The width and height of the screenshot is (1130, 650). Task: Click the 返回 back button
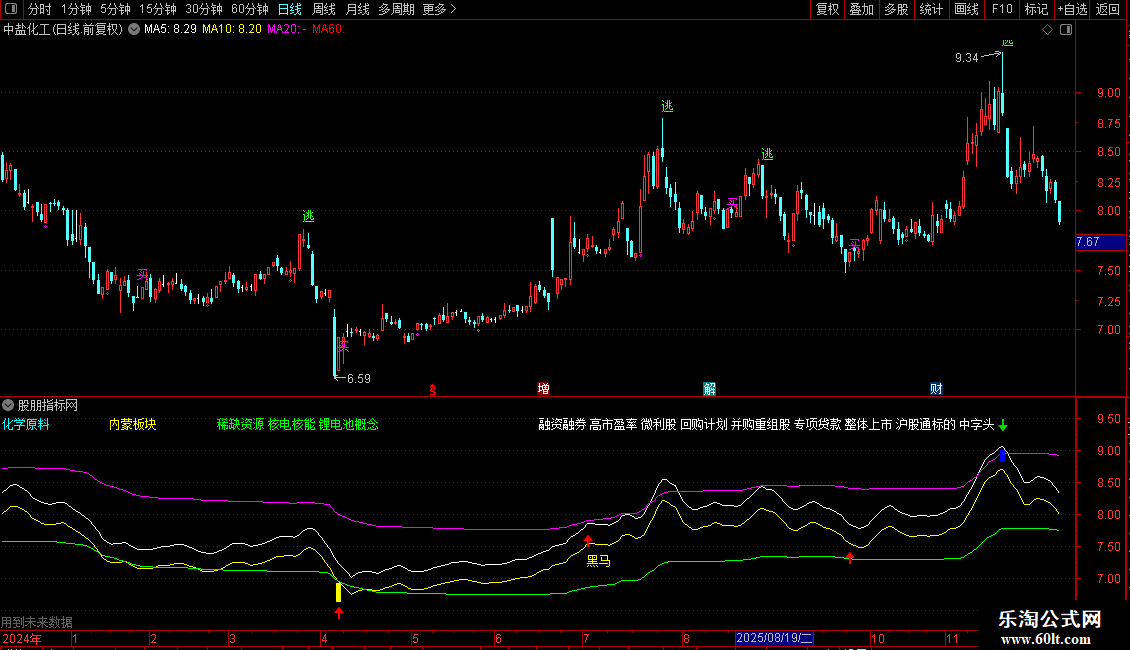pyautogui.click(x=1108, y=9)
